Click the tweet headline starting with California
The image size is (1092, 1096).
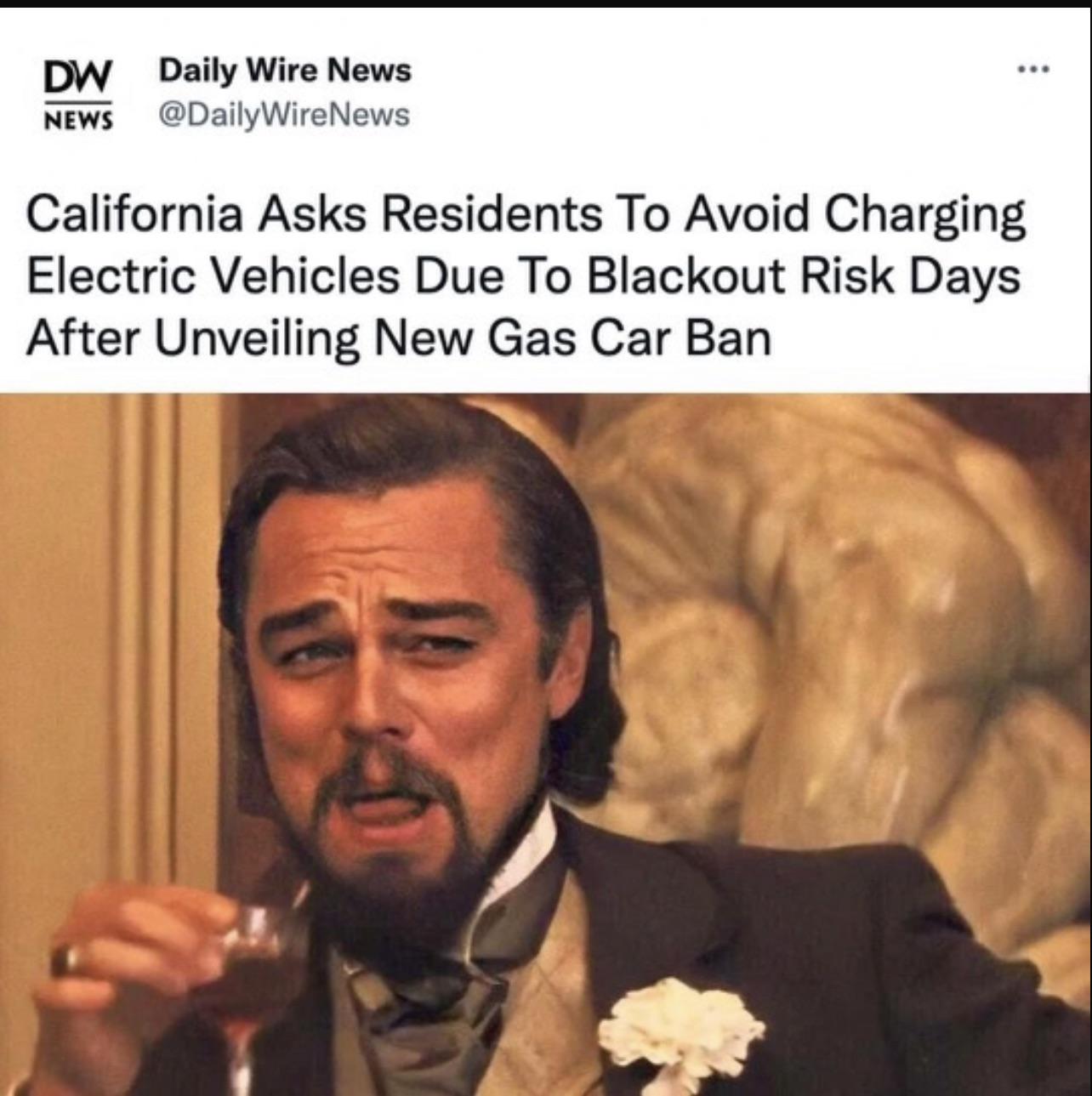526,275
